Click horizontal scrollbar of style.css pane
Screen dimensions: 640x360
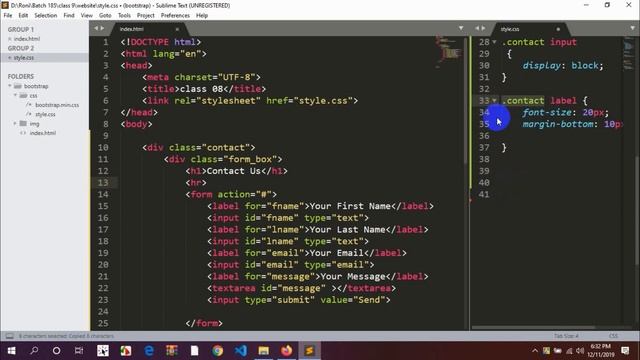coord(533,327)
